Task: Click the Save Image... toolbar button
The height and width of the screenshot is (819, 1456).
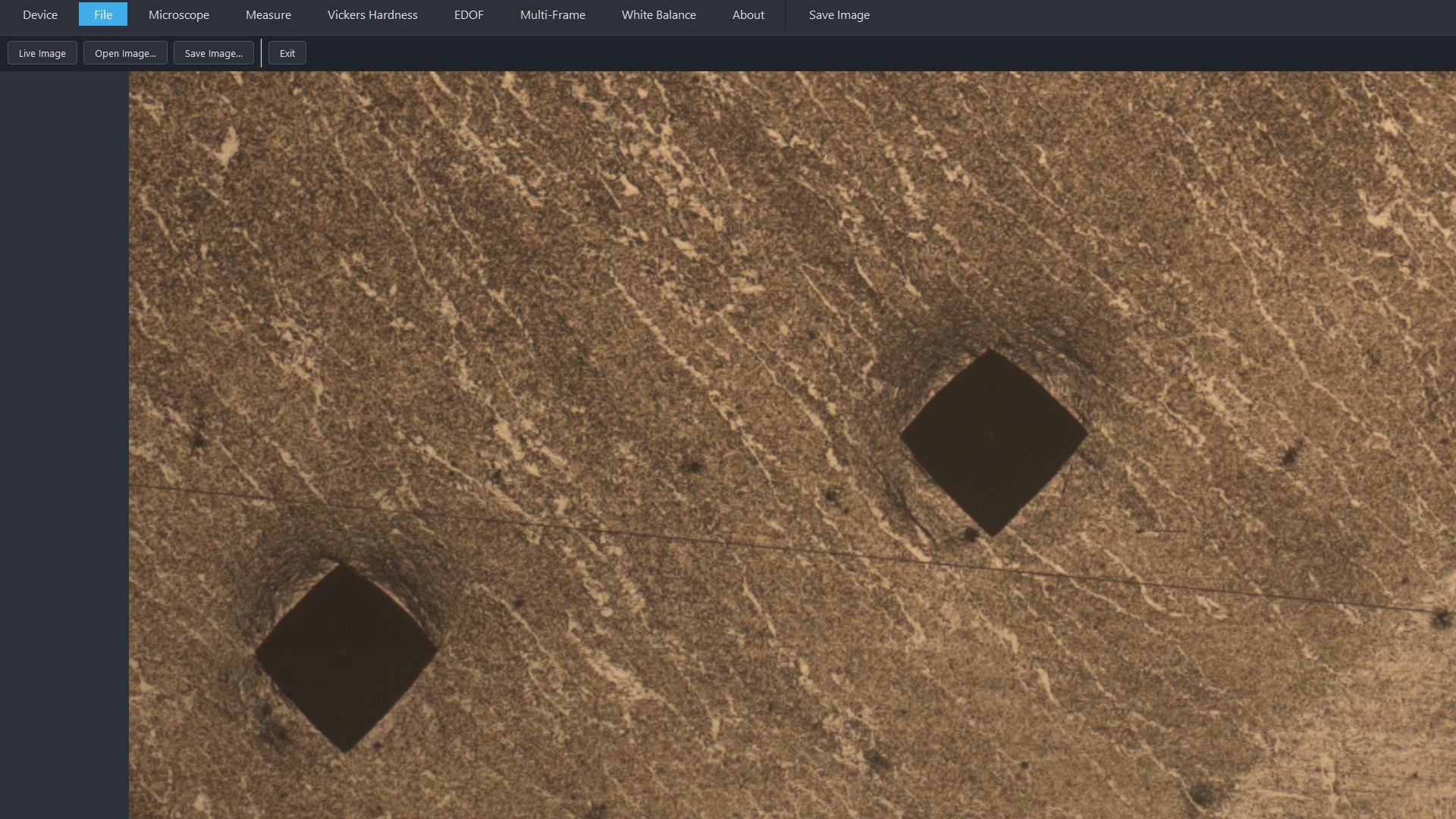Action: pyautogui.click(x=214, y=53)
